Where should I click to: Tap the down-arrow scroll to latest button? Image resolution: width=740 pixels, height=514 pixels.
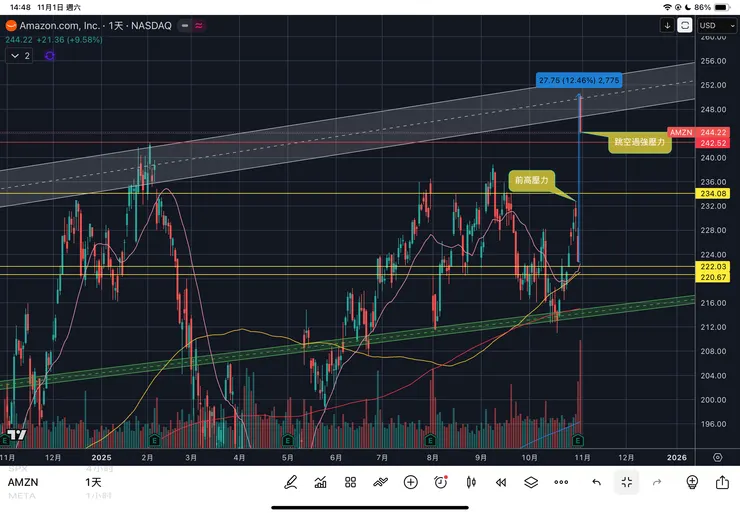tap(667, 25)
